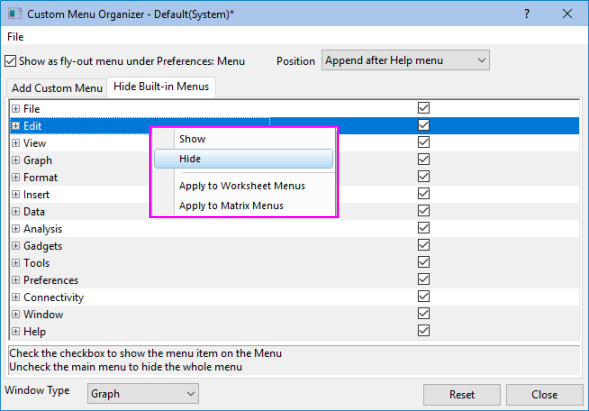Viewport: 589px width, 411px height.
Task: Click the question mark help button
Action: click(x=527, y=14)
